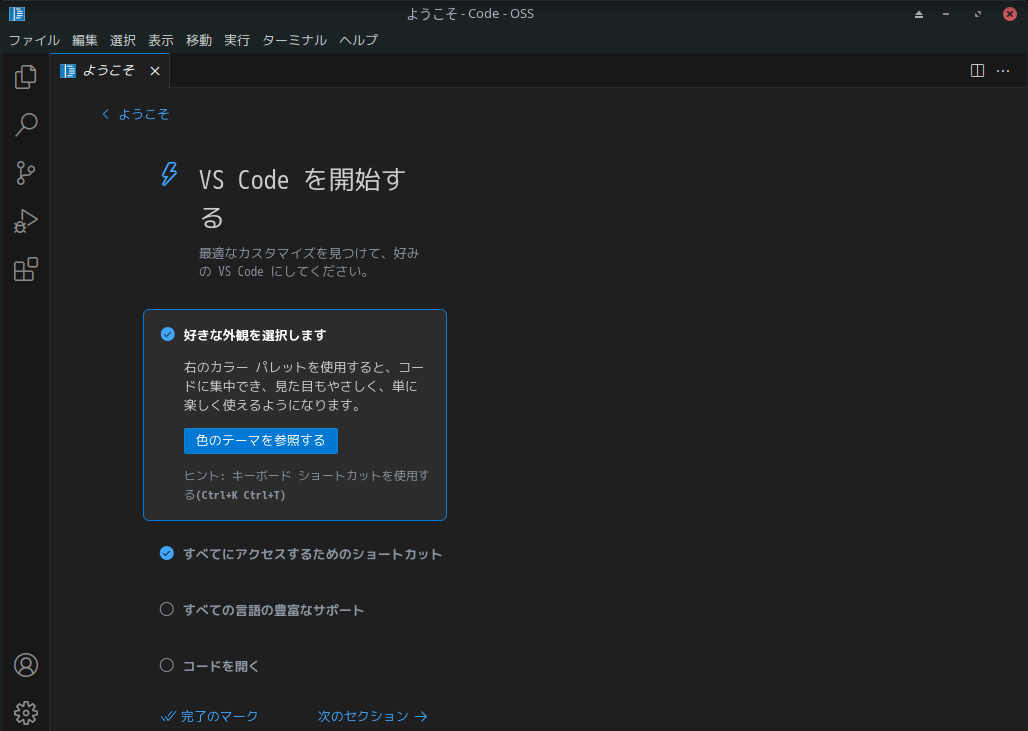The image size is (1028, 731).
Task: Open the ヘルプ menu
Action: [358, 40]
